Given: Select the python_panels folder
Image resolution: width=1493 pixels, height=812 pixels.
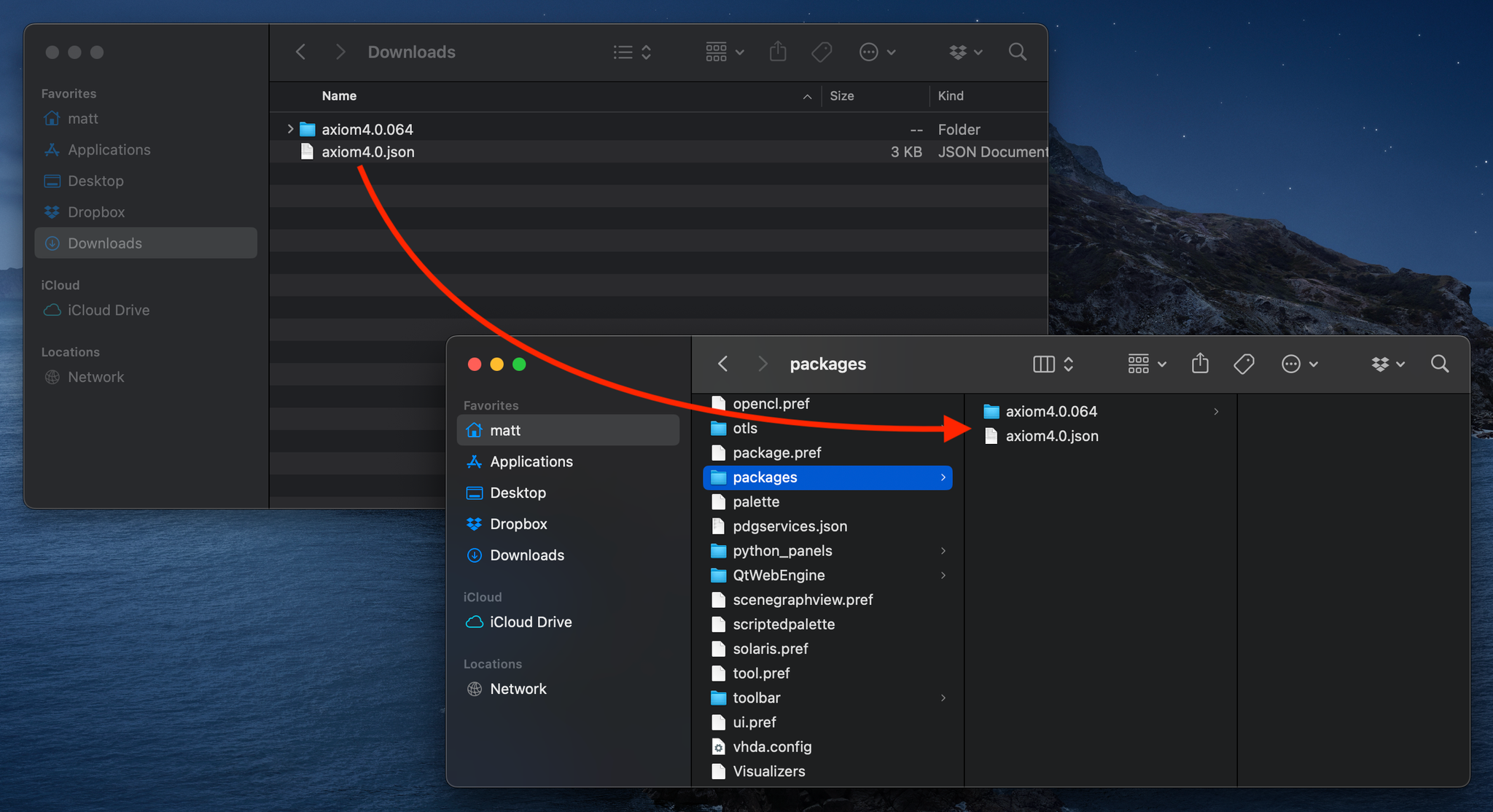Looking at the screenshot, I should tap(828, 550).
